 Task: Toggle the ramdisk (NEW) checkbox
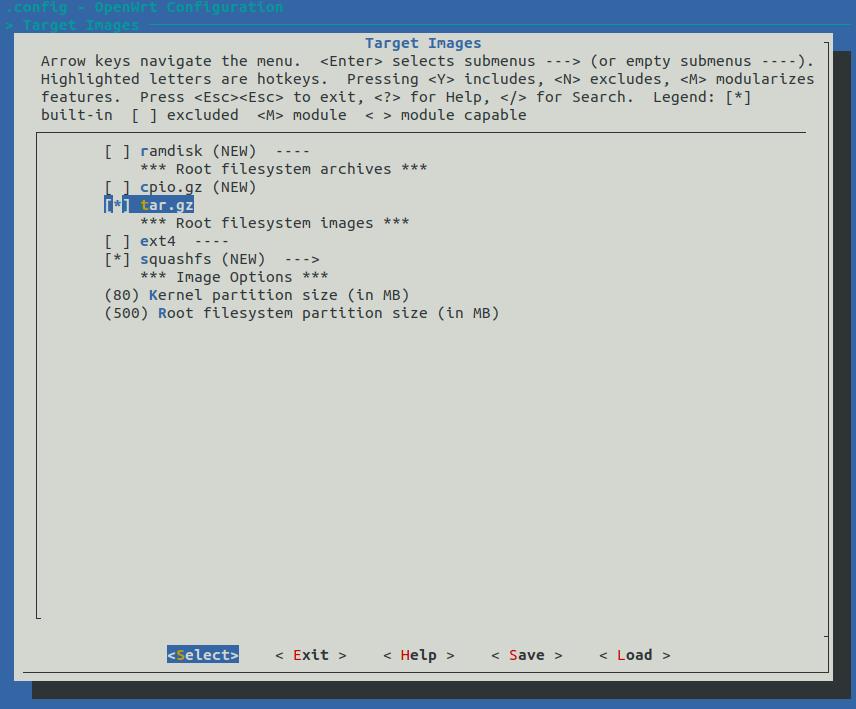[x=117, y=151]
